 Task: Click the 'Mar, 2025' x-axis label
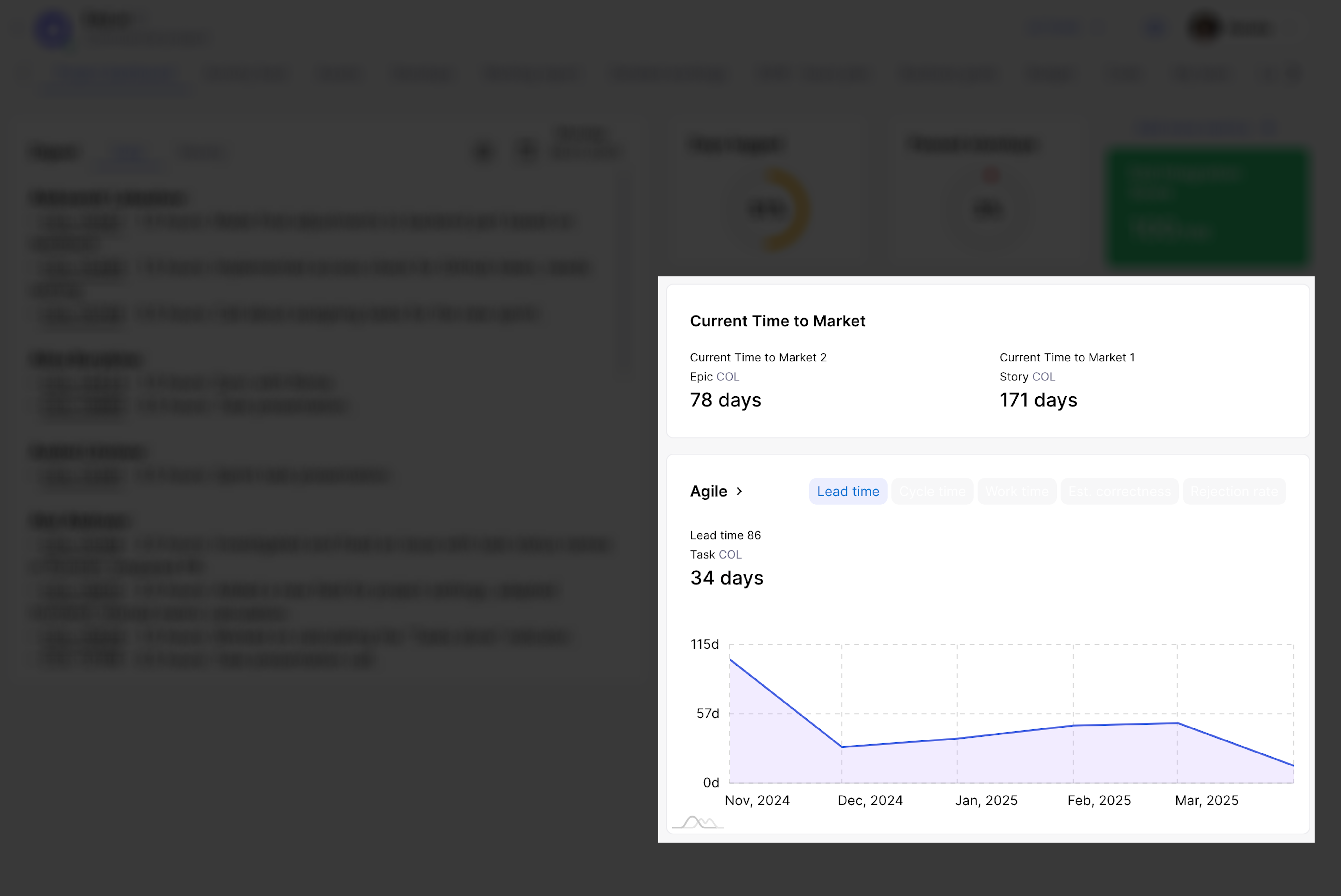[1207, 801]
